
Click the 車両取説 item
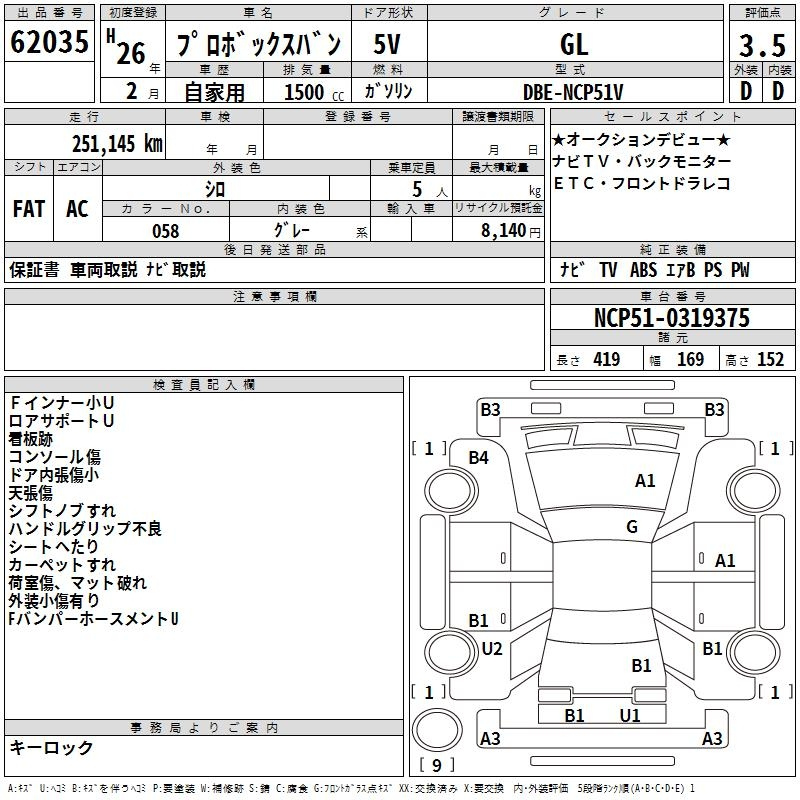[104, 269]
